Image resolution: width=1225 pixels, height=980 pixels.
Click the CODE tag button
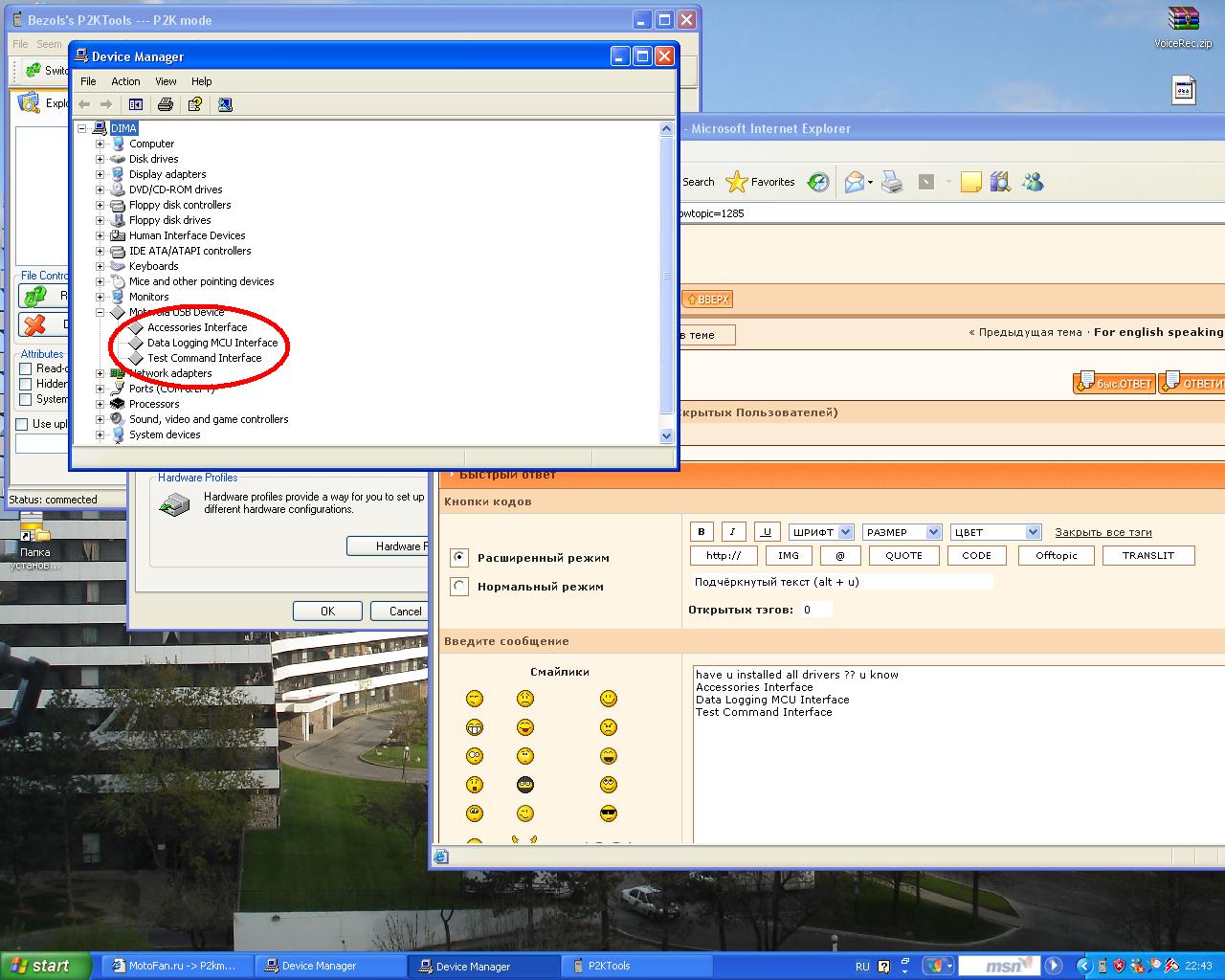click(x=976, y=555)
